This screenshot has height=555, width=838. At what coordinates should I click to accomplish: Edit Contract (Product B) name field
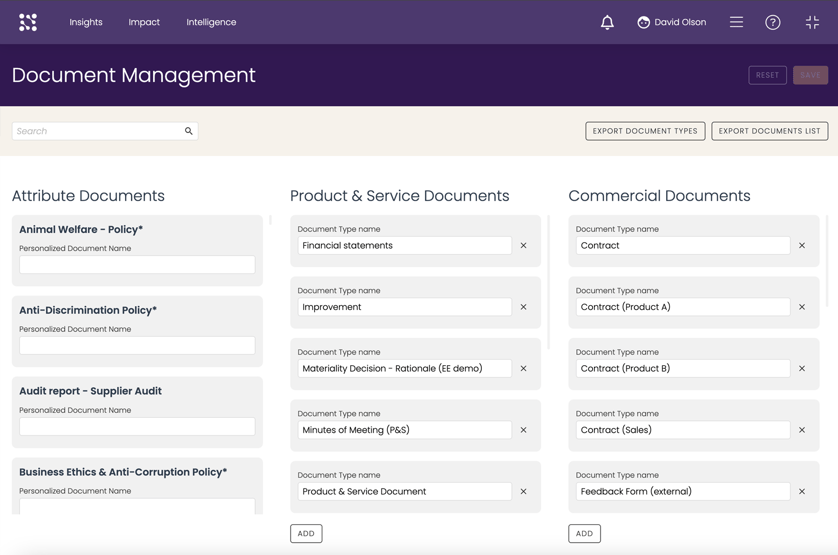click(x=683, y=368)
